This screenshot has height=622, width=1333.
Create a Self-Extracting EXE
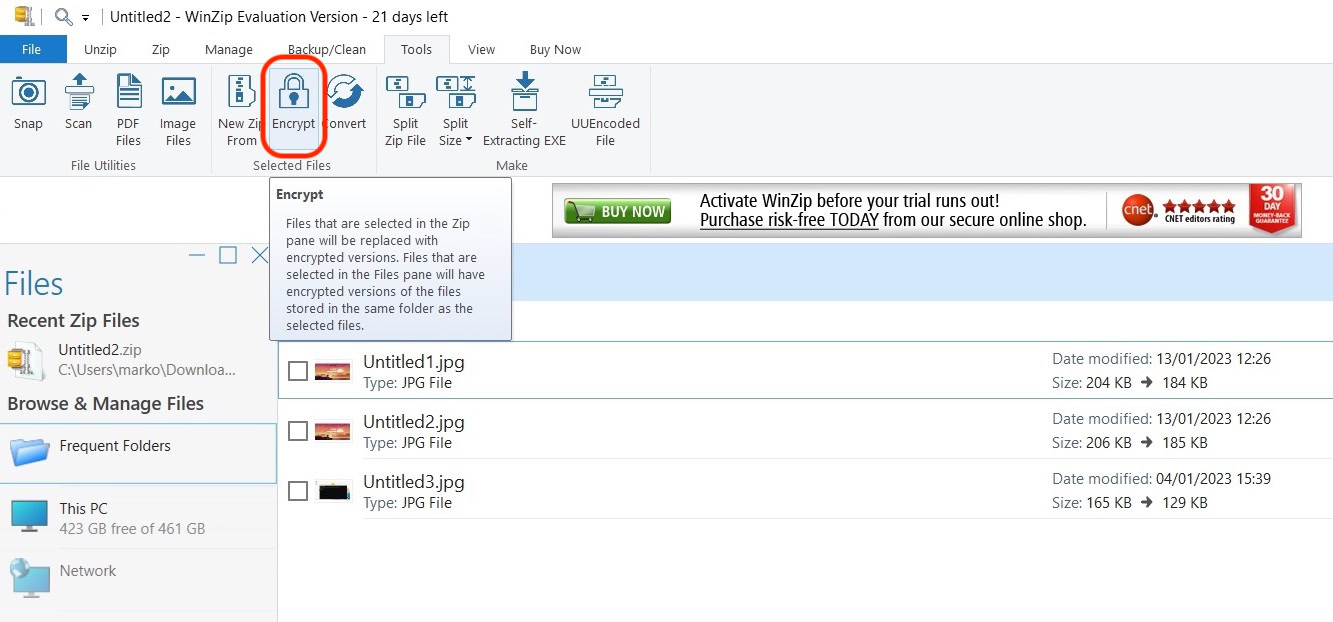[524, 110]
